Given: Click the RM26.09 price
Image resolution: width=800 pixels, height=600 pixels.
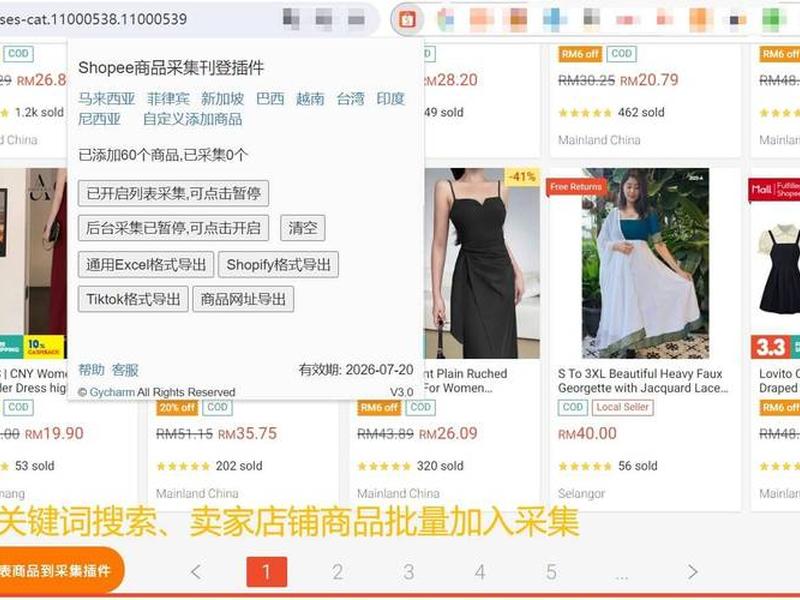Looking at the screenshot, I should click(448, 434).
